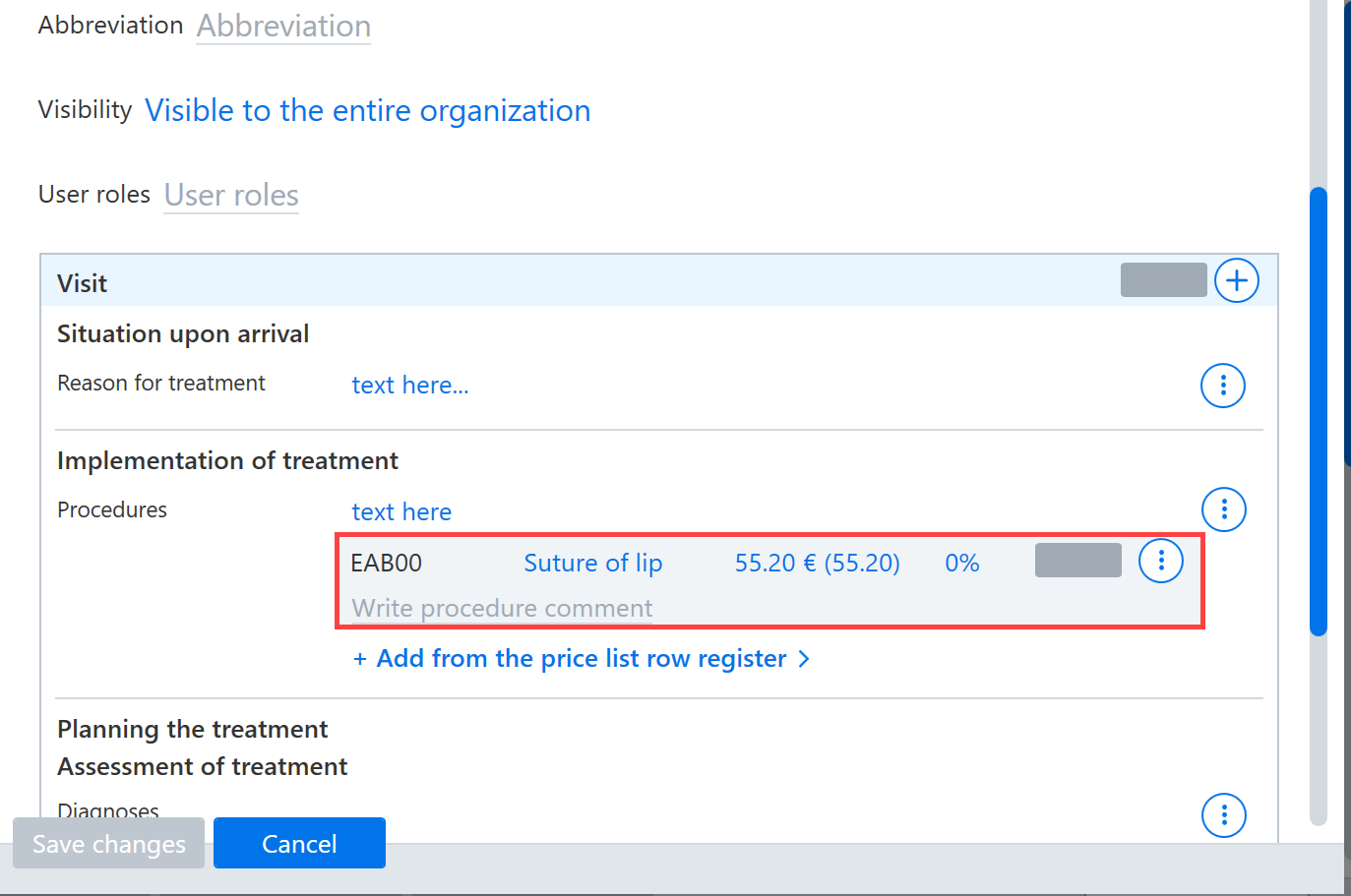Click the 0% discount value
This screenshot has width=1351, height=896.
[962, 564]
